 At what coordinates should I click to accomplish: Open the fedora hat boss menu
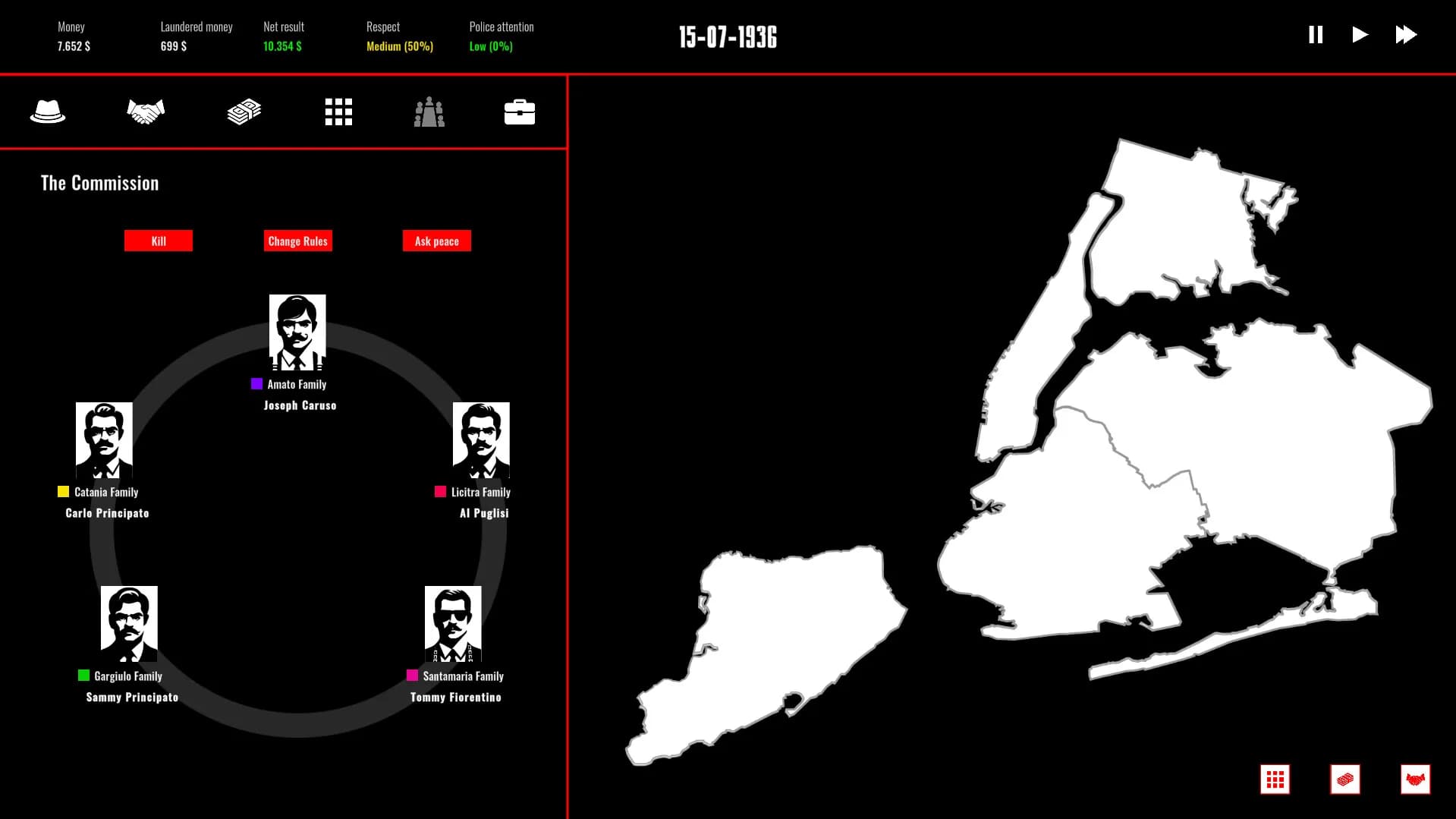click(48, 112)
